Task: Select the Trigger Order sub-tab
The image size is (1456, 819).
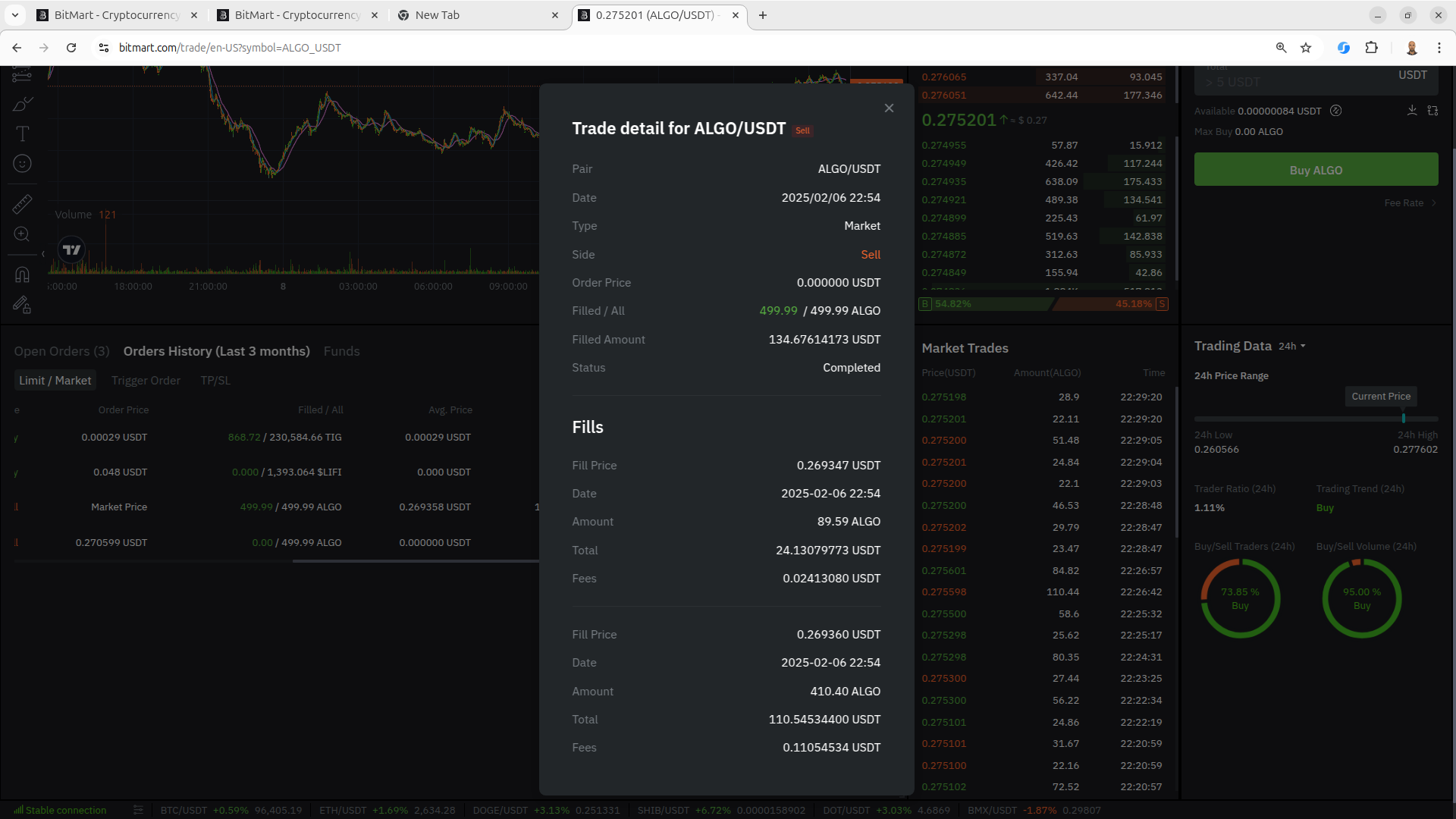Action: [x=146, y=381]
